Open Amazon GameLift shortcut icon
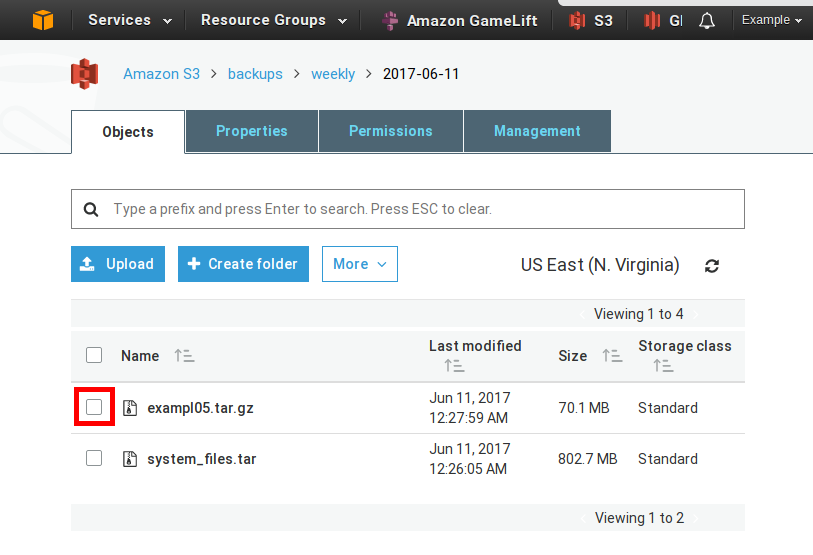 click(390, 20)
